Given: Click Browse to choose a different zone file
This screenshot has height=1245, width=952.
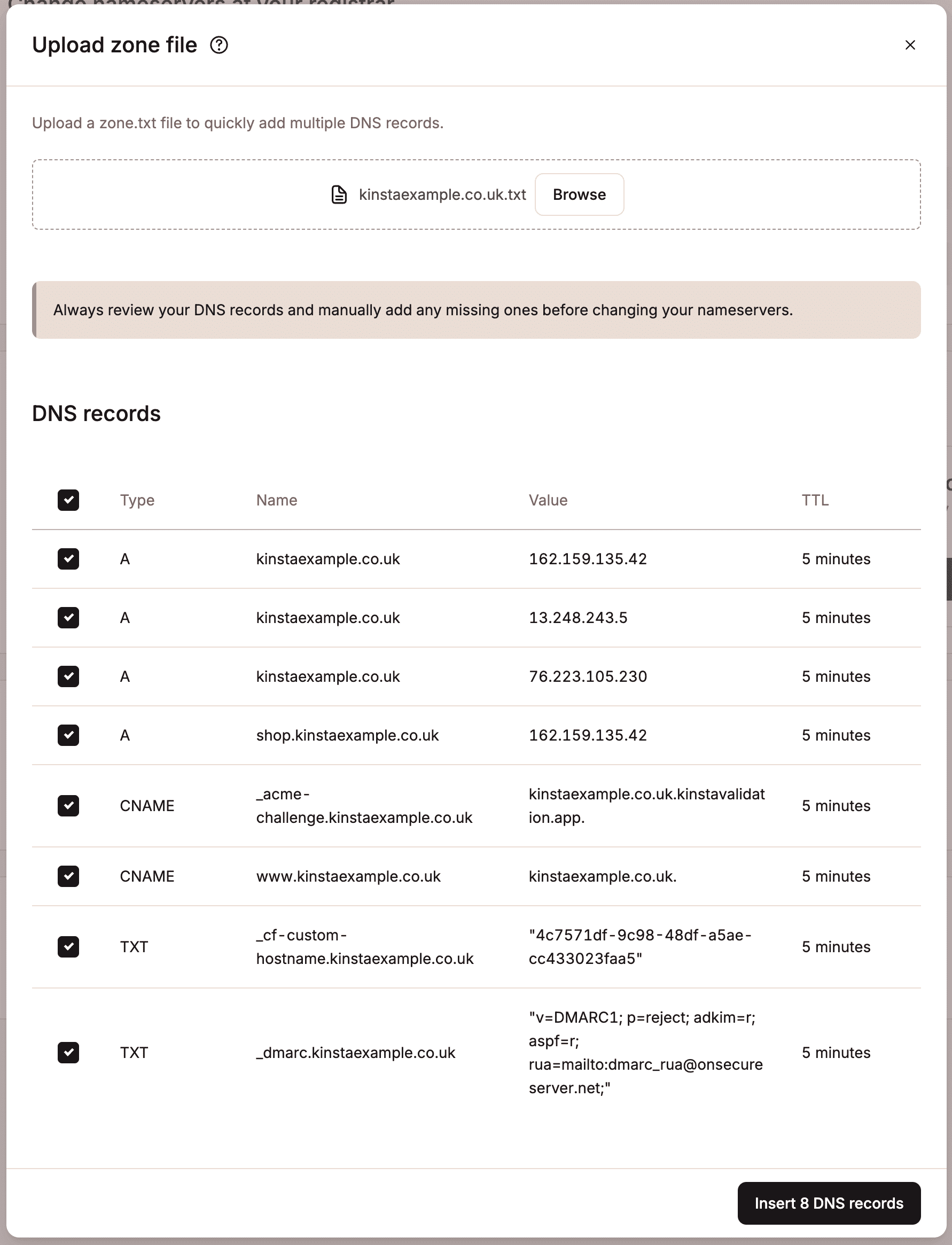Looking at the screenshot, I should (x=579, y=194).
